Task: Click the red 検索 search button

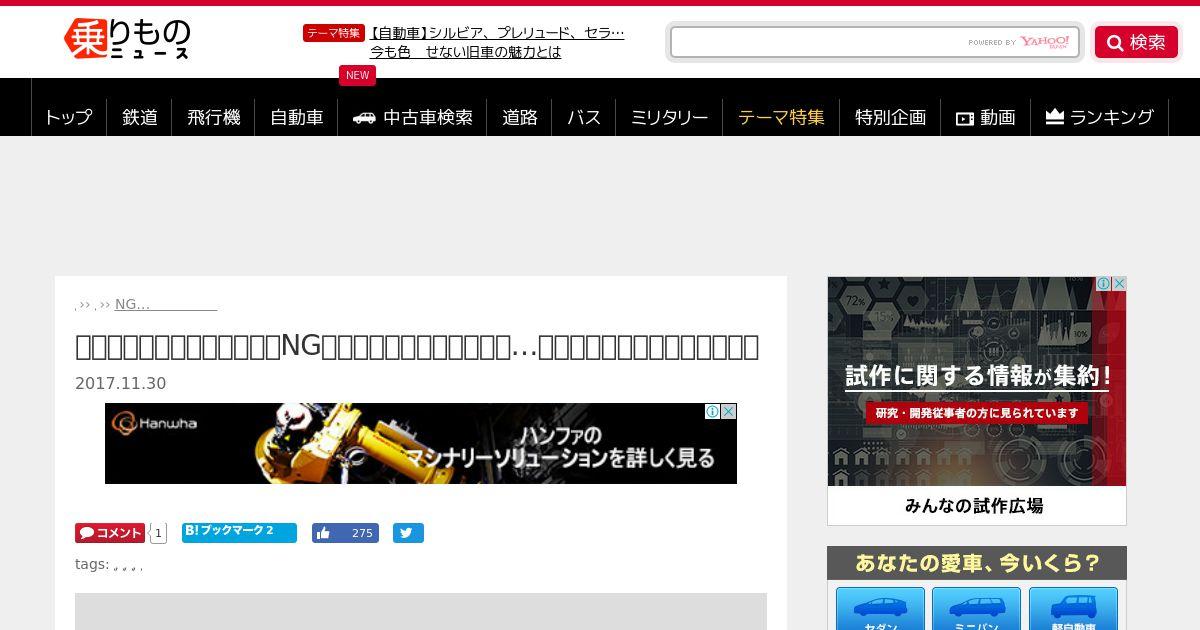Action: [1136, 42]
